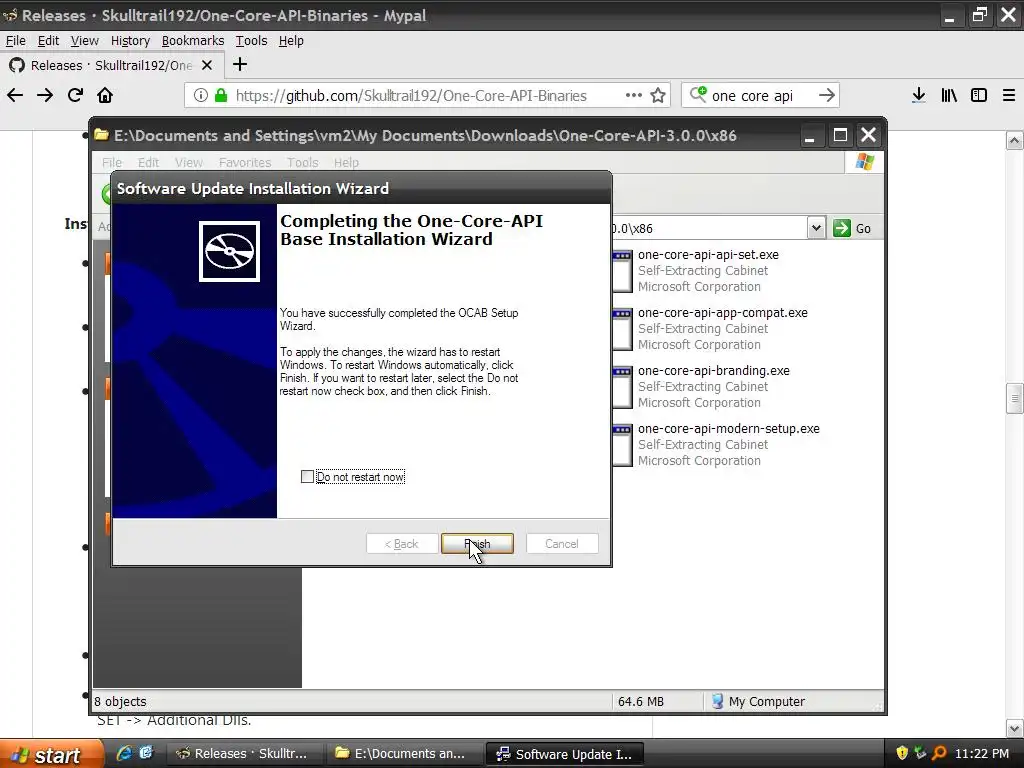The height and width of the screenshot is (768, 1024).
Task: Go forward in the Mypal browser
Action: tap(45, 95)
